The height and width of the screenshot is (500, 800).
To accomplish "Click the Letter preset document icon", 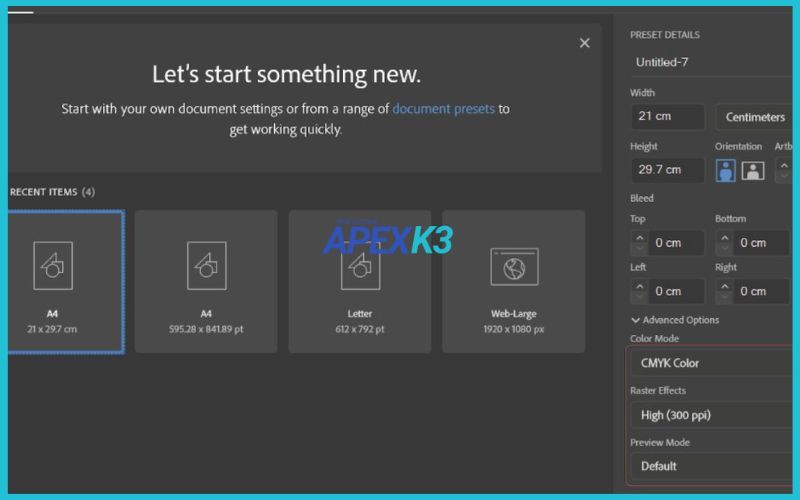I will click(360, 266).
